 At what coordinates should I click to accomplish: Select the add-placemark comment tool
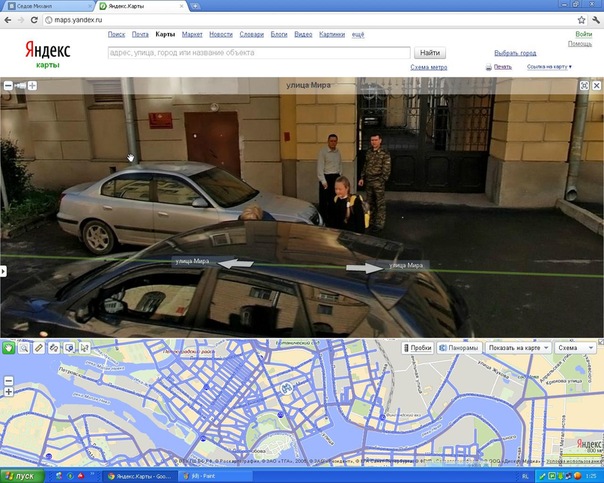(x=69, y=348)
